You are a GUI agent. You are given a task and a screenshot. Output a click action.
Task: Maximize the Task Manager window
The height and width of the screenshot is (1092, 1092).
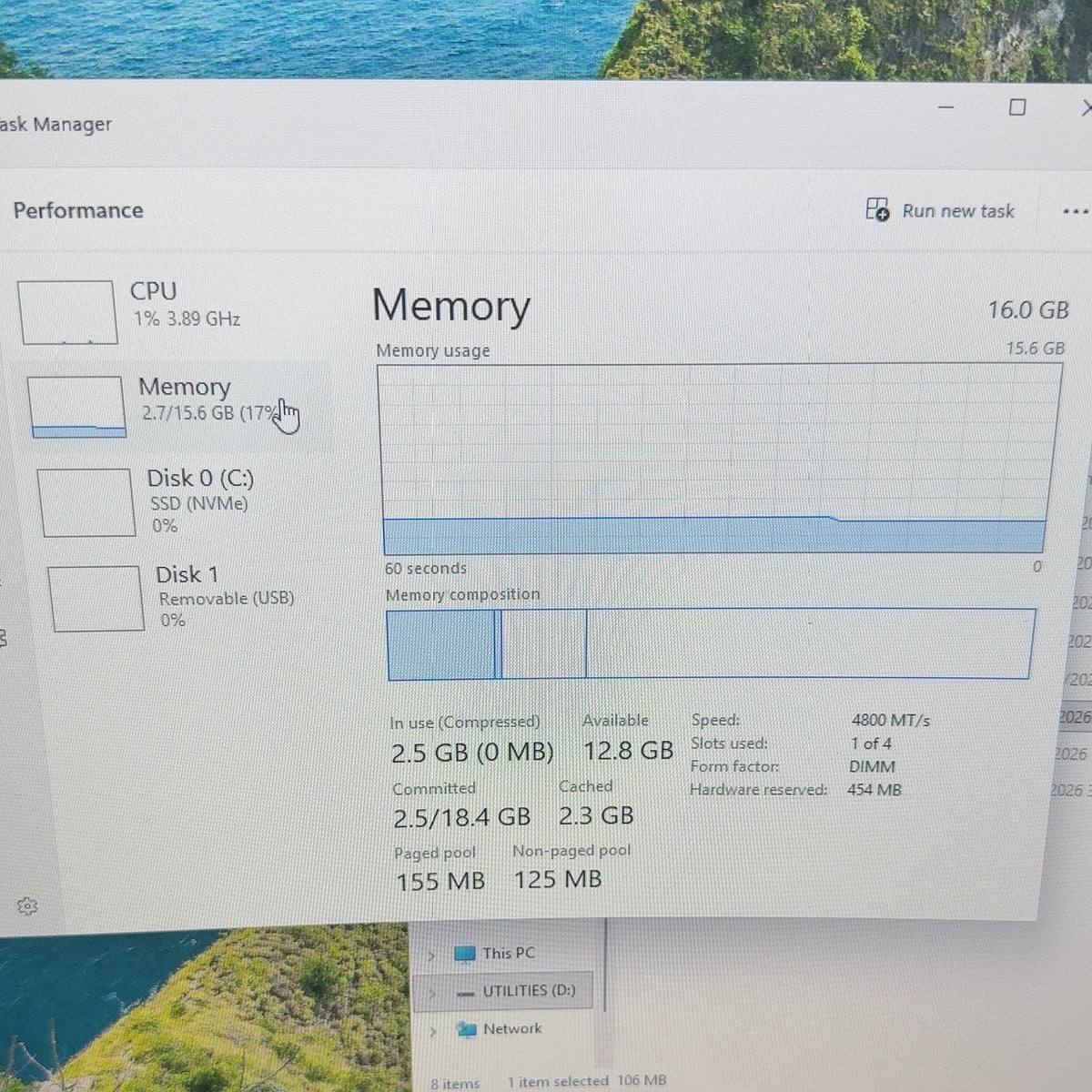1017,107
